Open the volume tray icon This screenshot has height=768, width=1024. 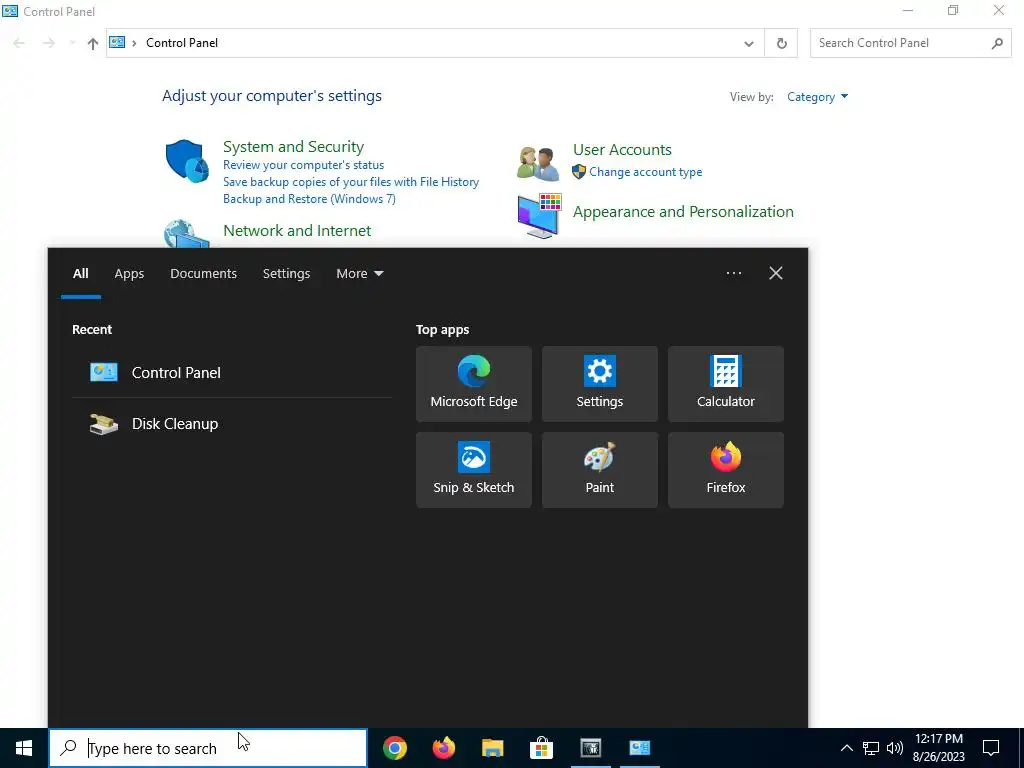(895, 748)
